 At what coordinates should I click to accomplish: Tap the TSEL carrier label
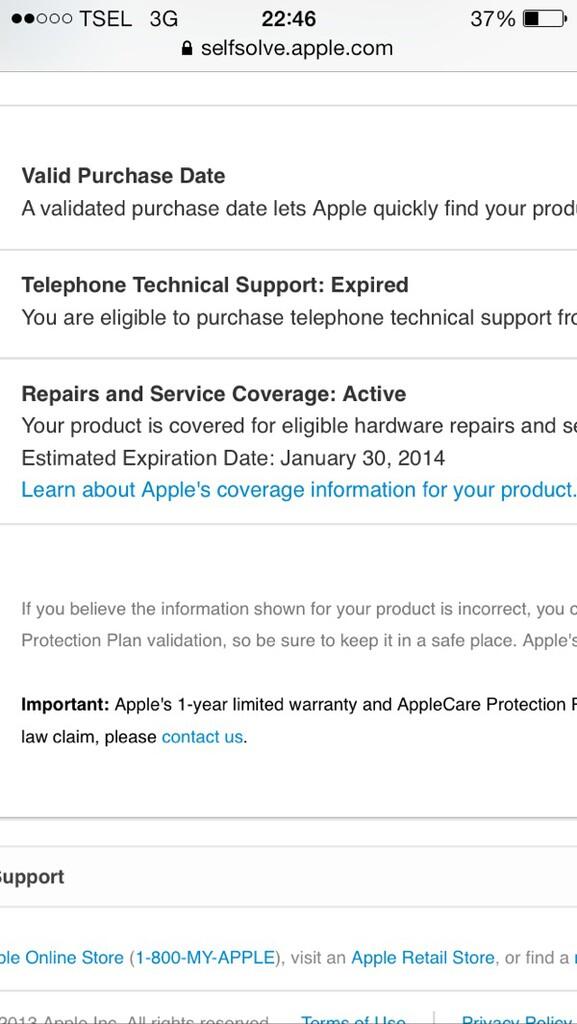pos(105,19)
